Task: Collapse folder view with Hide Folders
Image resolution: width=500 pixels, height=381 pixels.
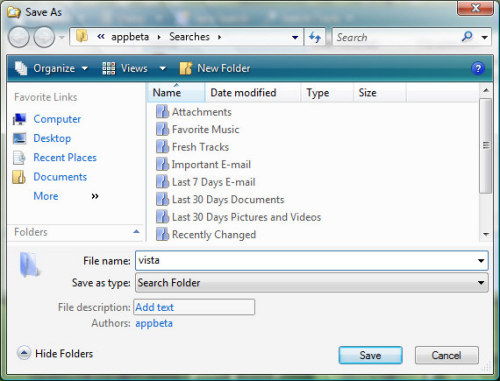Action: pos(55,353)
